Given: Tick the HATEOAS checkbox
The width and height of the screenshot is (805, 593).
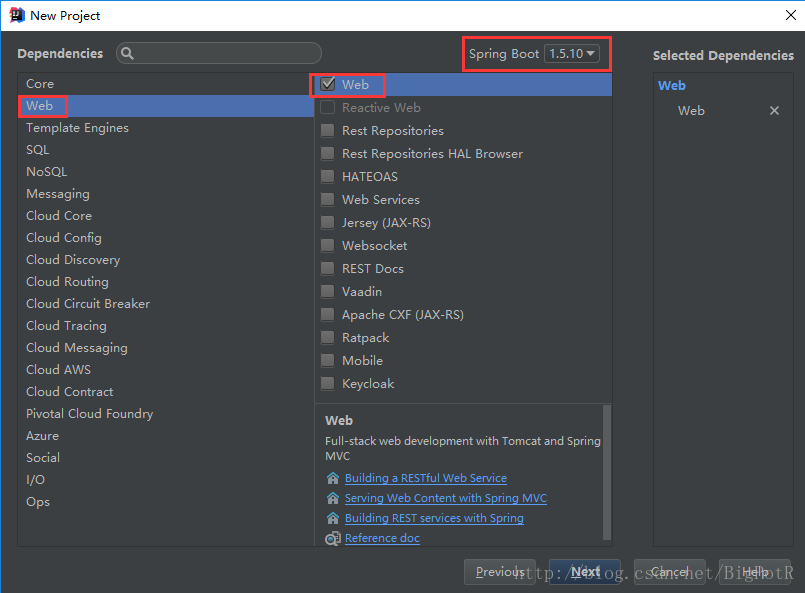Looking at the screenshot, I should coord(328,177).
